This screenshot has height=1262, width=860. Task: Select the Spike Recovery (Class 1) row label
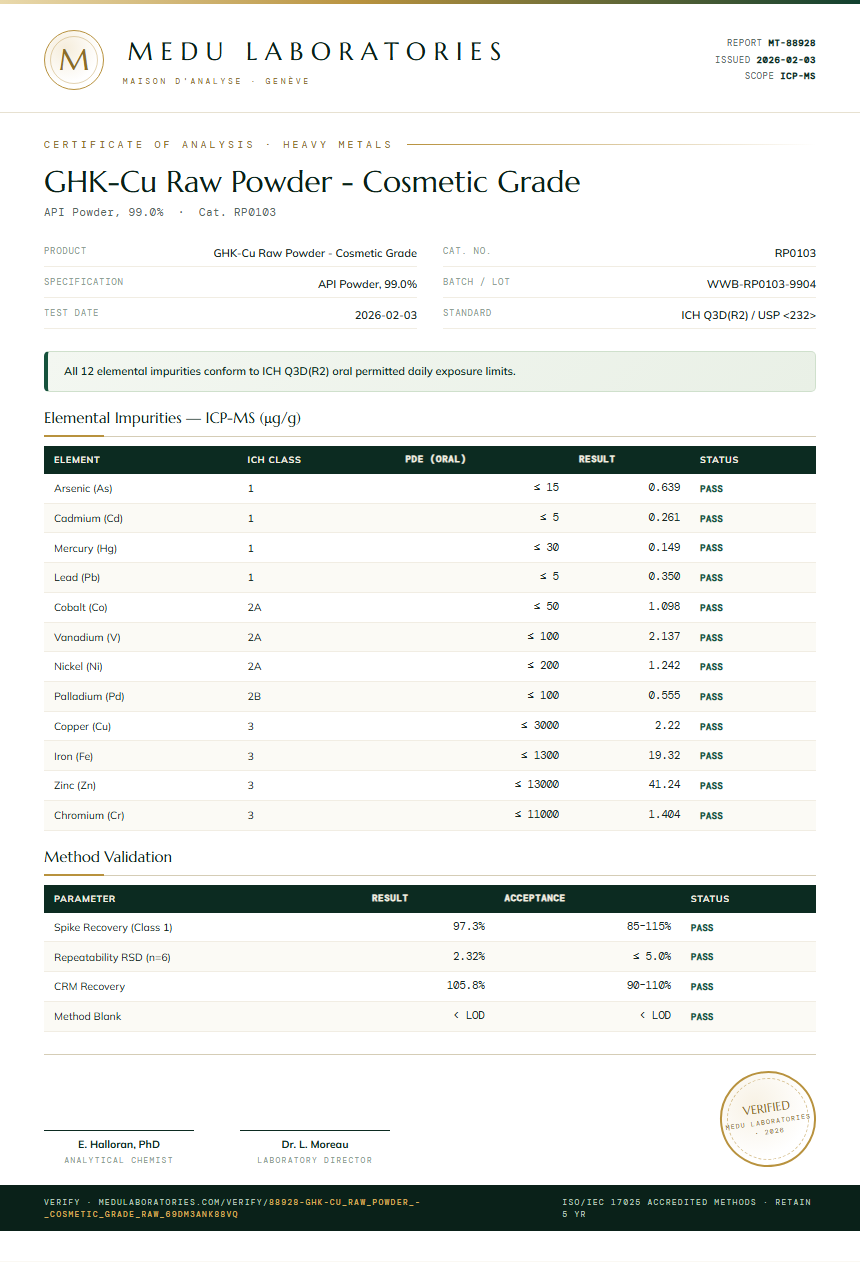(113, 928)
